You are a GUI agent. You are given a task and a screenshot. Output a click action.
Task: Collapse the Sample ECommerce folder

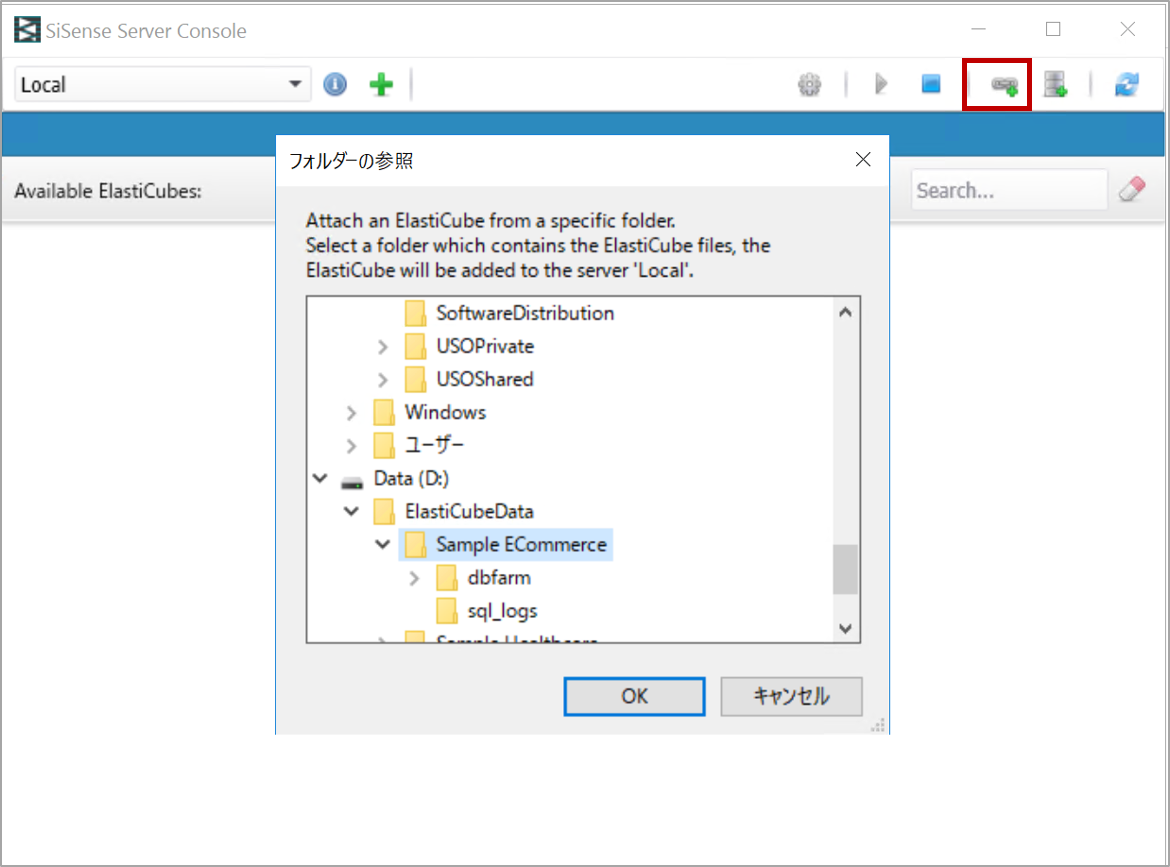click(383, 545)
